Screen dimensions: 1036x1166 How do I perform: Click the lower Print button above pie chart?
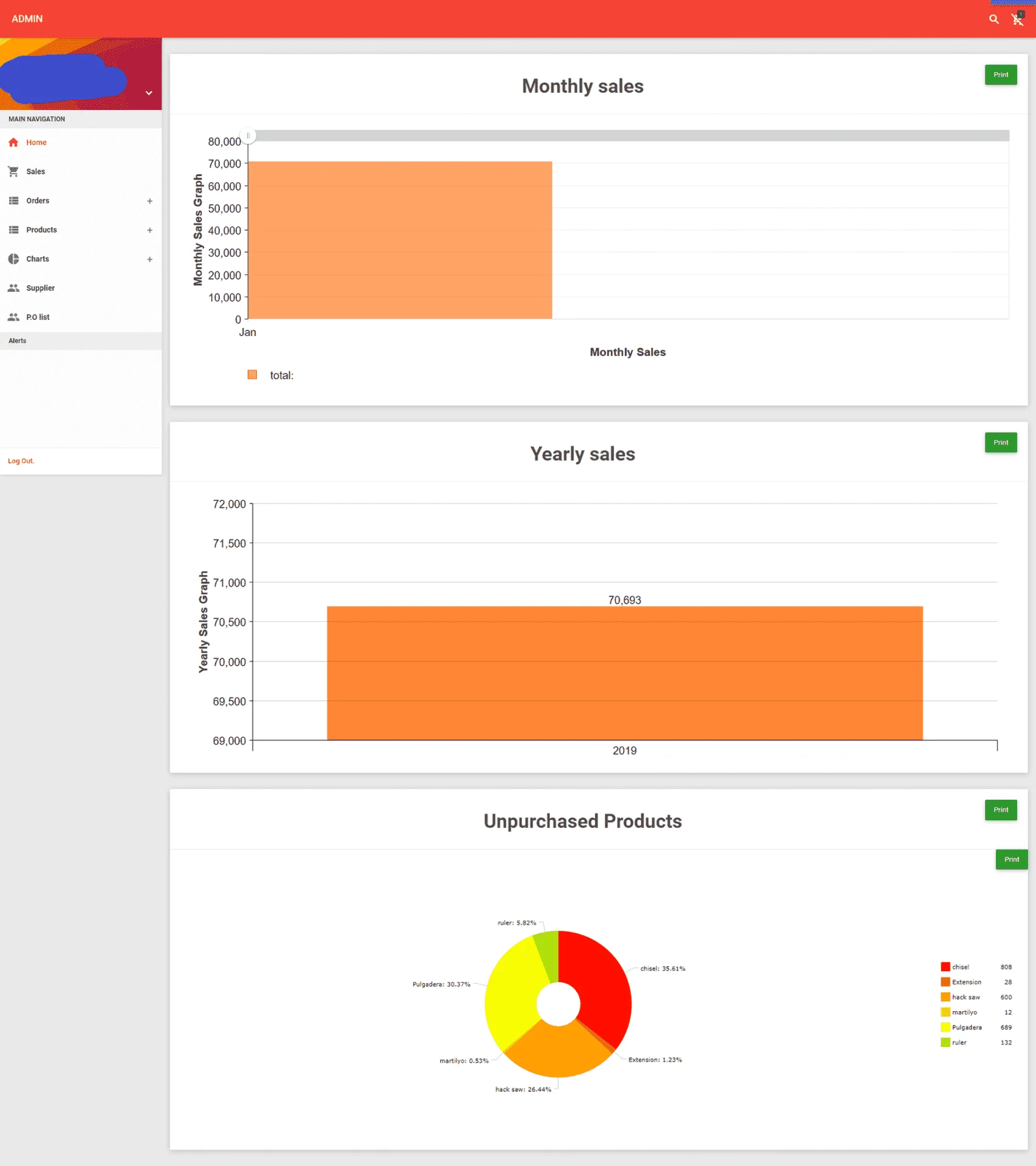coord(1012,859)
